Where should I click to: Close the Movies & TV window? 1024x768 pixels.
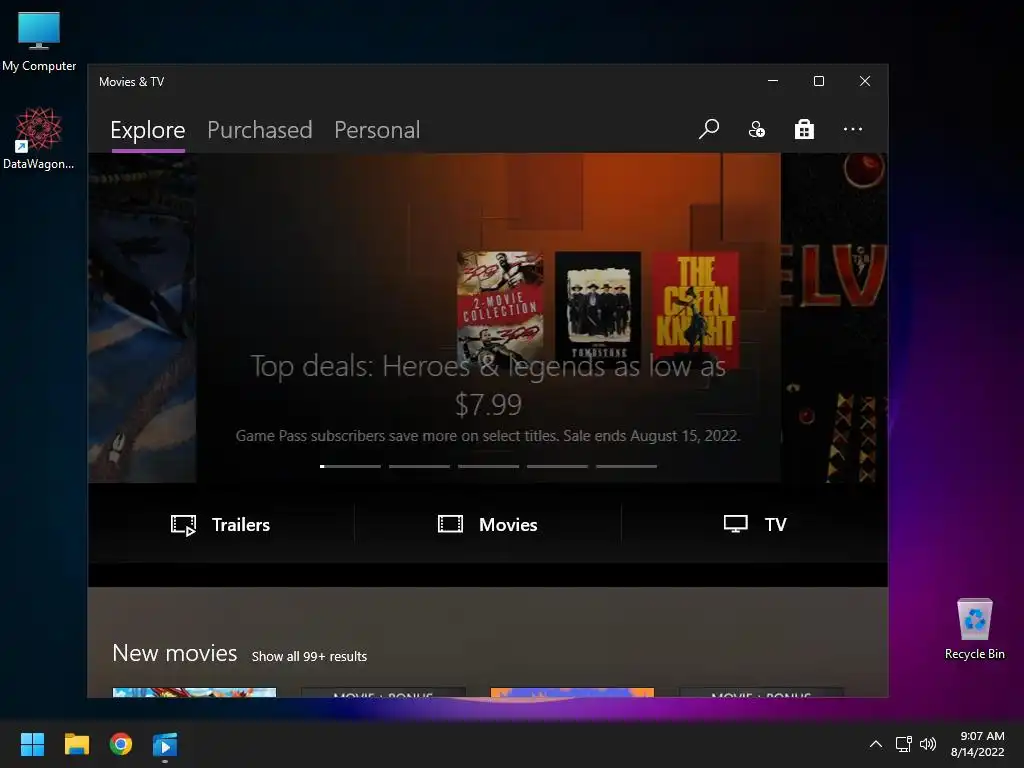[865, 81]
